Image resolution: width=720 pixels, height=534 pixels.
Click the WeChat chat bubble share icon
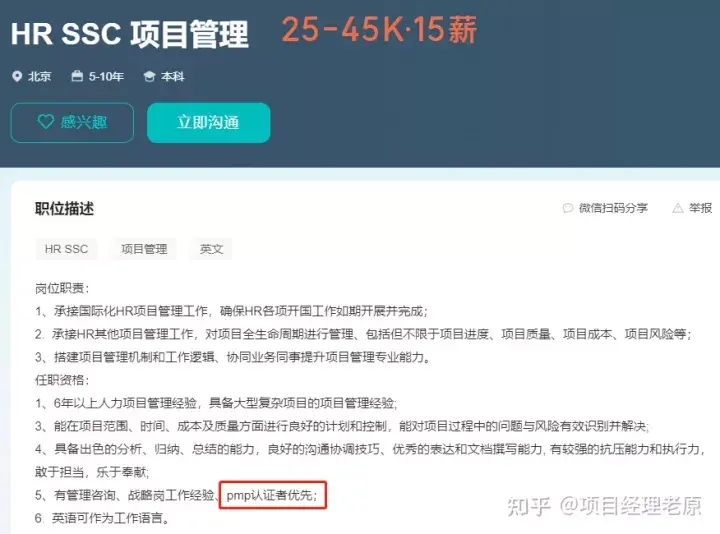click(x=568, y=208)
